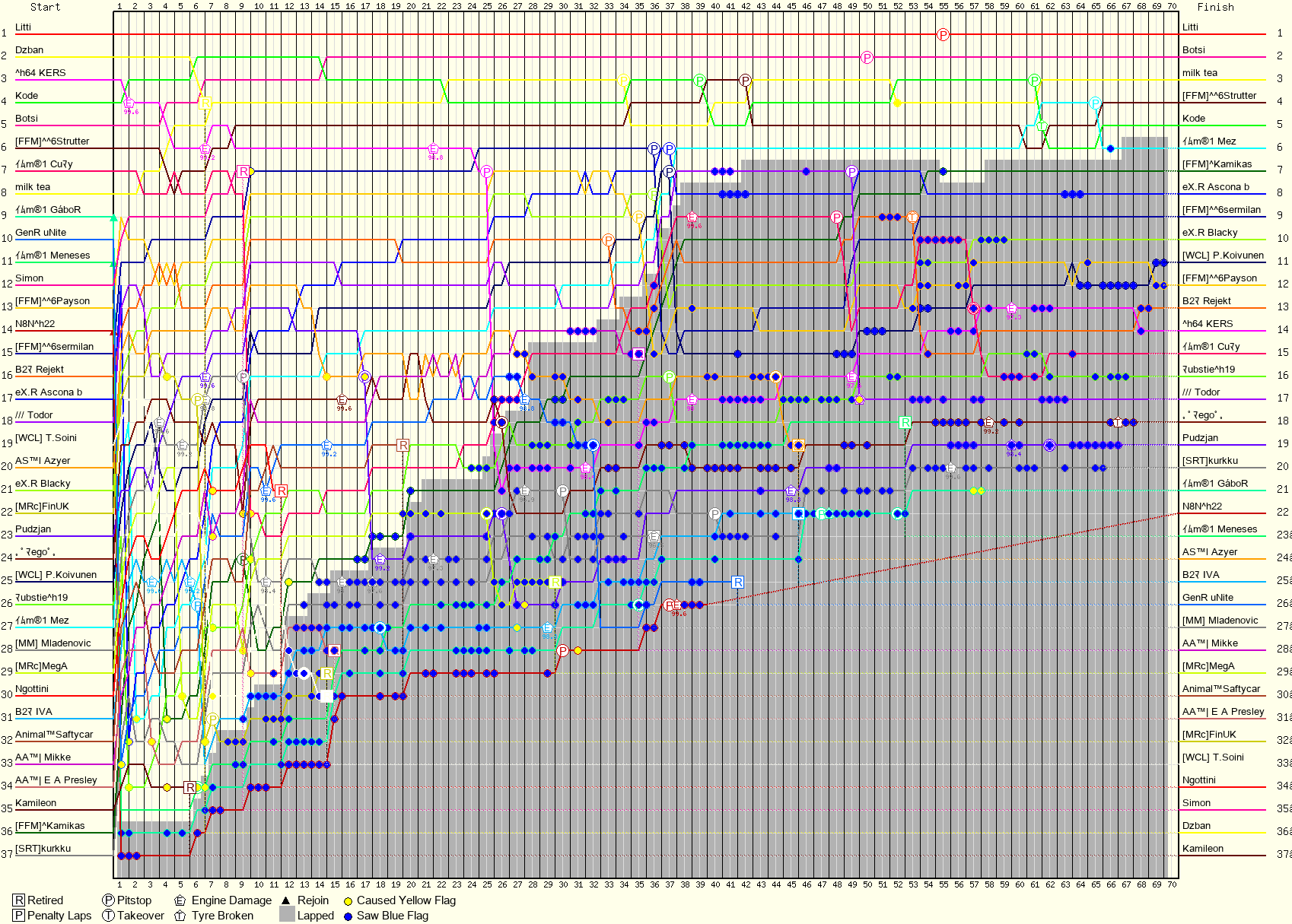Screen dimensions: 1292x924
Task: Click lap number 70 on top axis
Action: pos(1172,6)
